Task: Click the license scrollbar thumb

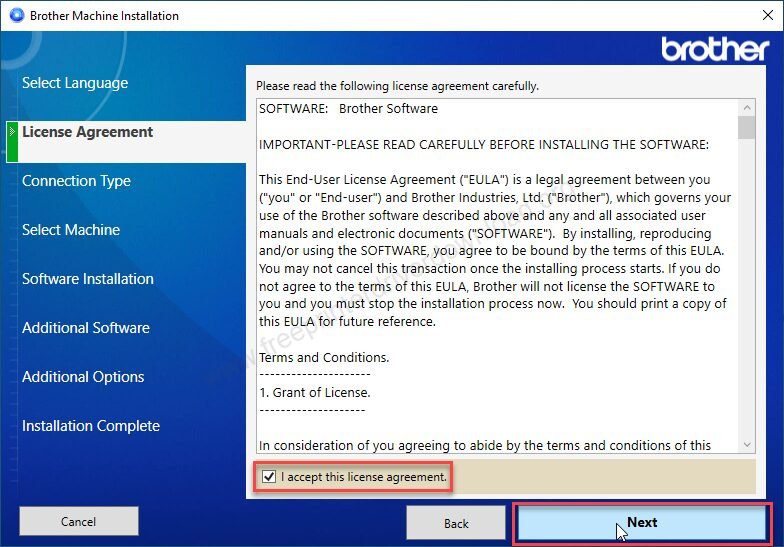Action: 747,128
